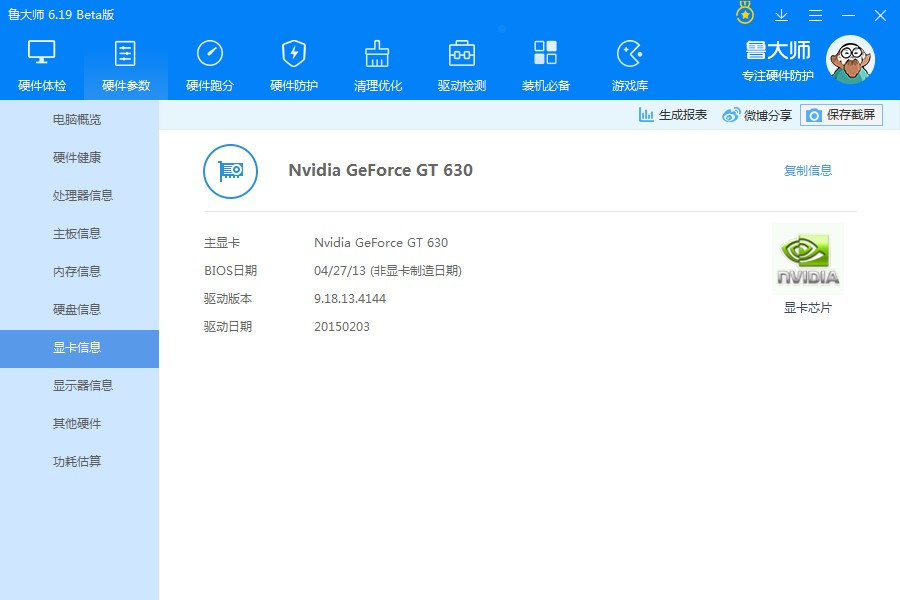The height and width of the screenshot is (600, 900).
Task: Select 电脑概览 in the sidebar
Action: (x=79, y=119)
